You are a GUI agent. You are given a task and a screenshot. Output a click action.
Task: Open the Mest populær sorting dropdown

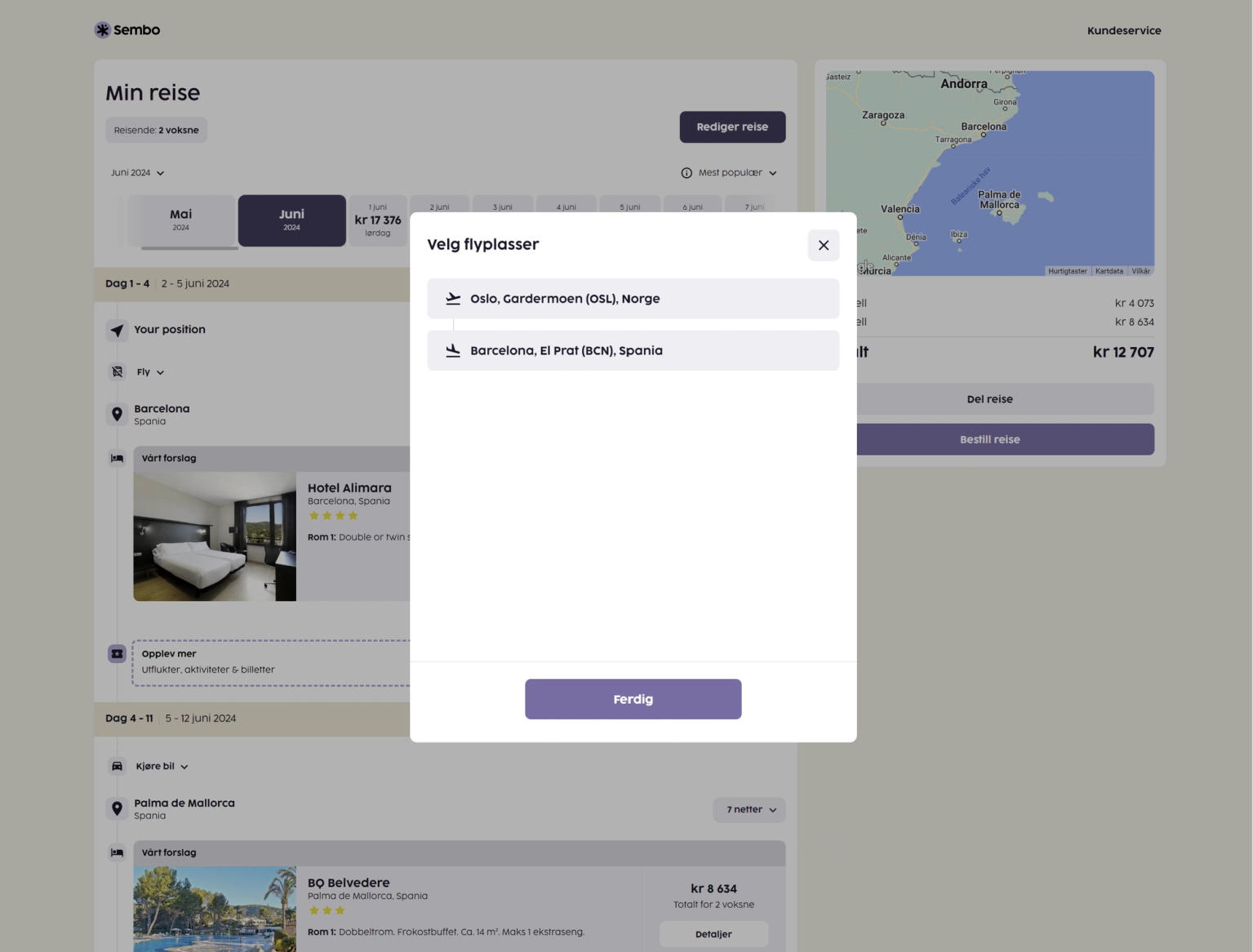(x=737, y=173)
